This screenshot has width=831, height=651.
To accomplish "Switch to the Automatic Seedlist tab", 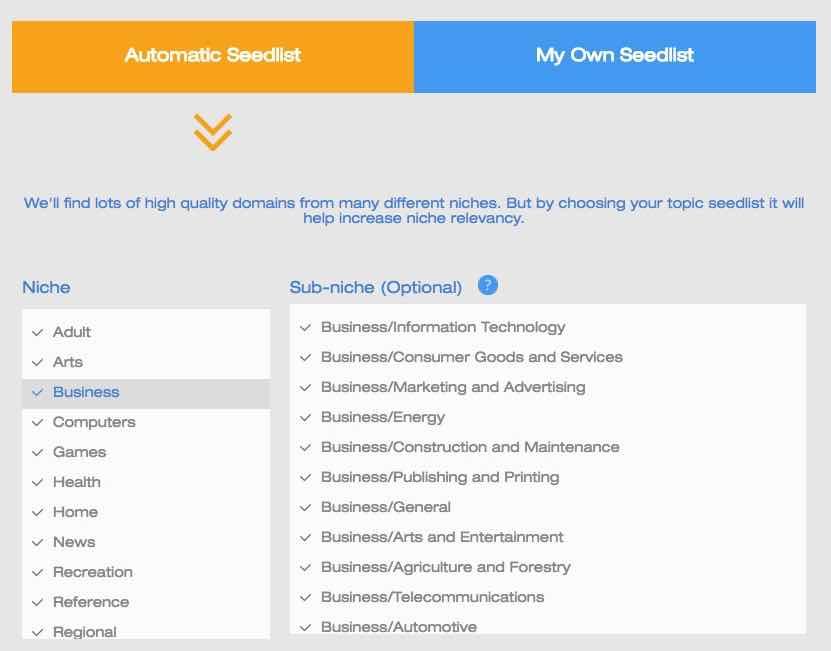I will coord(213,56).
